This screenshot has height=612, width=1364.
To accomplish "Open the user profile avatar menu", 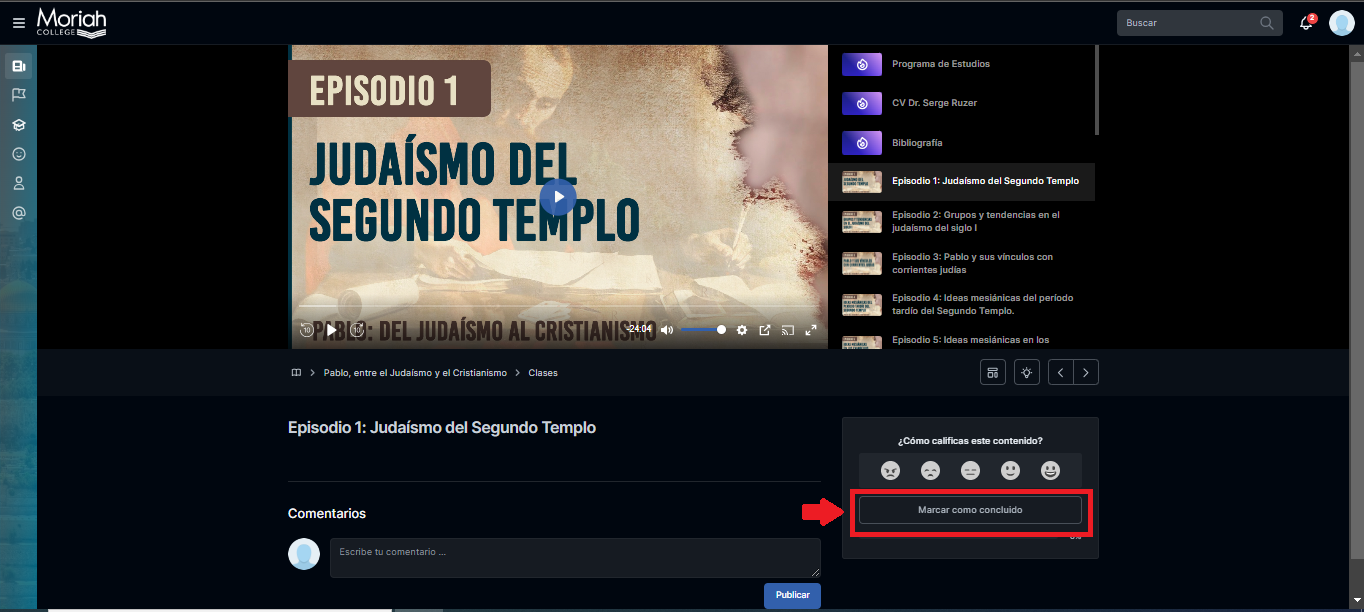I will coord(1341,23).
